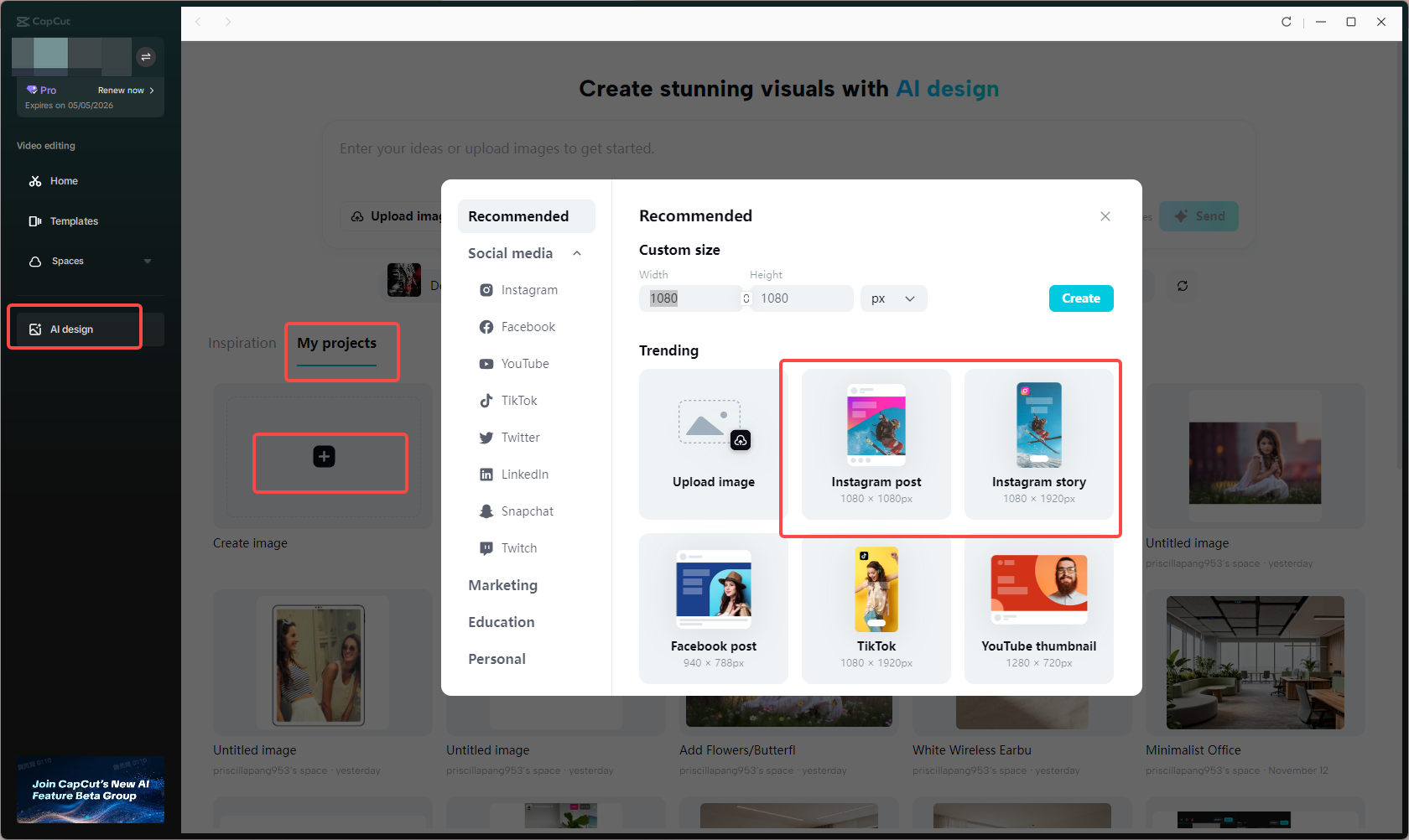Click the account switch icon above Pro

coord(146,56)
